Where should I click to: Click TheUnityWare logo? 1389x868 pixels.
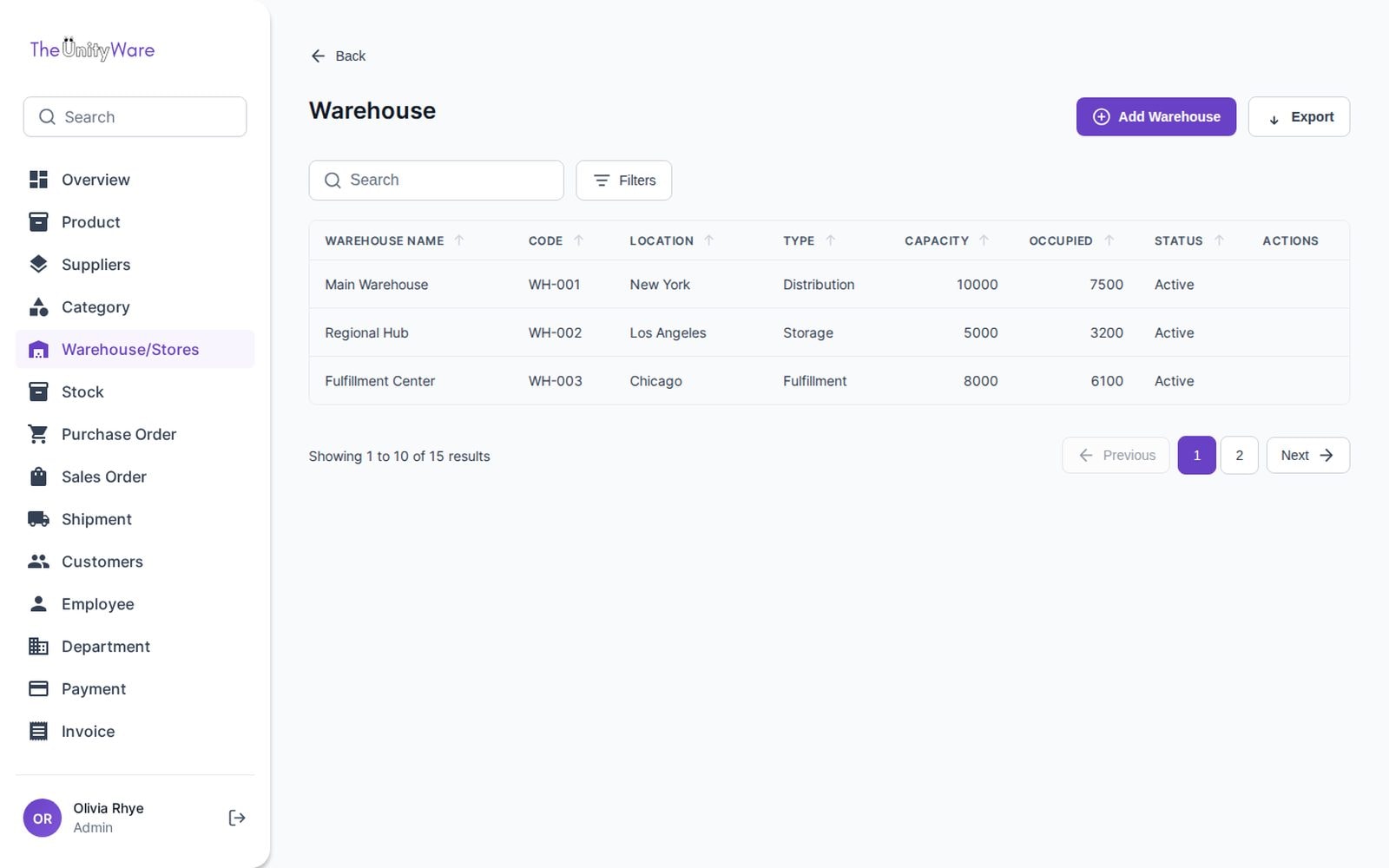pos(92,49)
